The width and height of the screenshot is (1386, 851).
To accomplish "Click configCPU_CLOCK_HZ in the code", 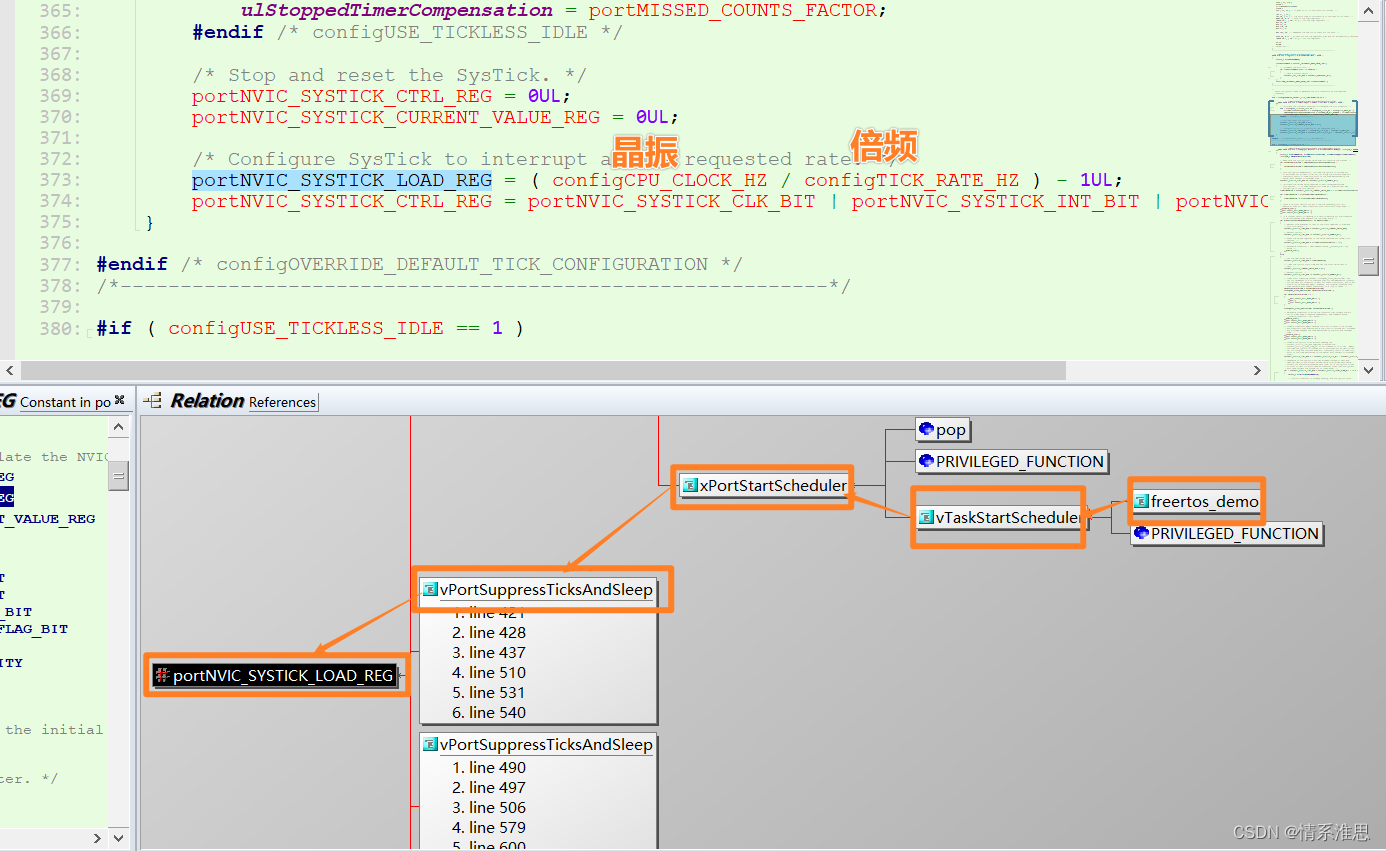I will coord(660,180).
